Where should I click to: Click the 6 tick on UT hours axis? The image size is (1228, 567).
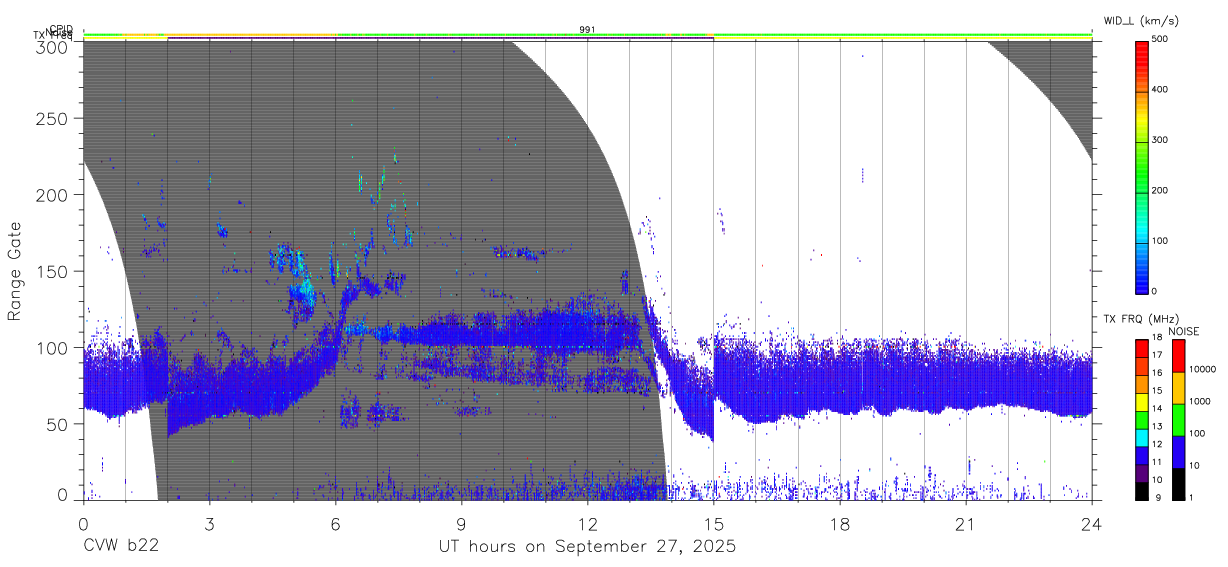(335, 525)
